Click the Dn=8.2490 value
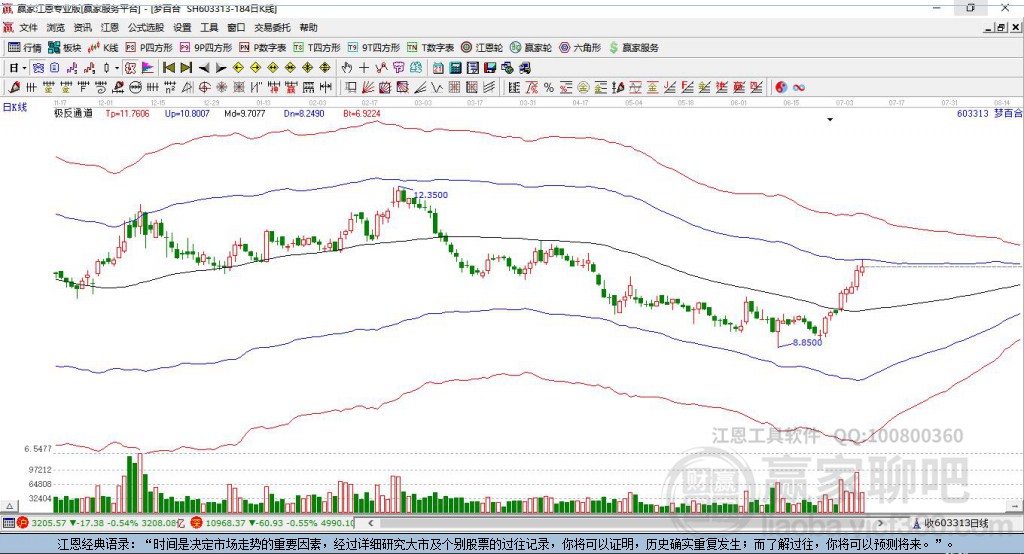This screenshot has height=554, width=1024. (304, 113)
